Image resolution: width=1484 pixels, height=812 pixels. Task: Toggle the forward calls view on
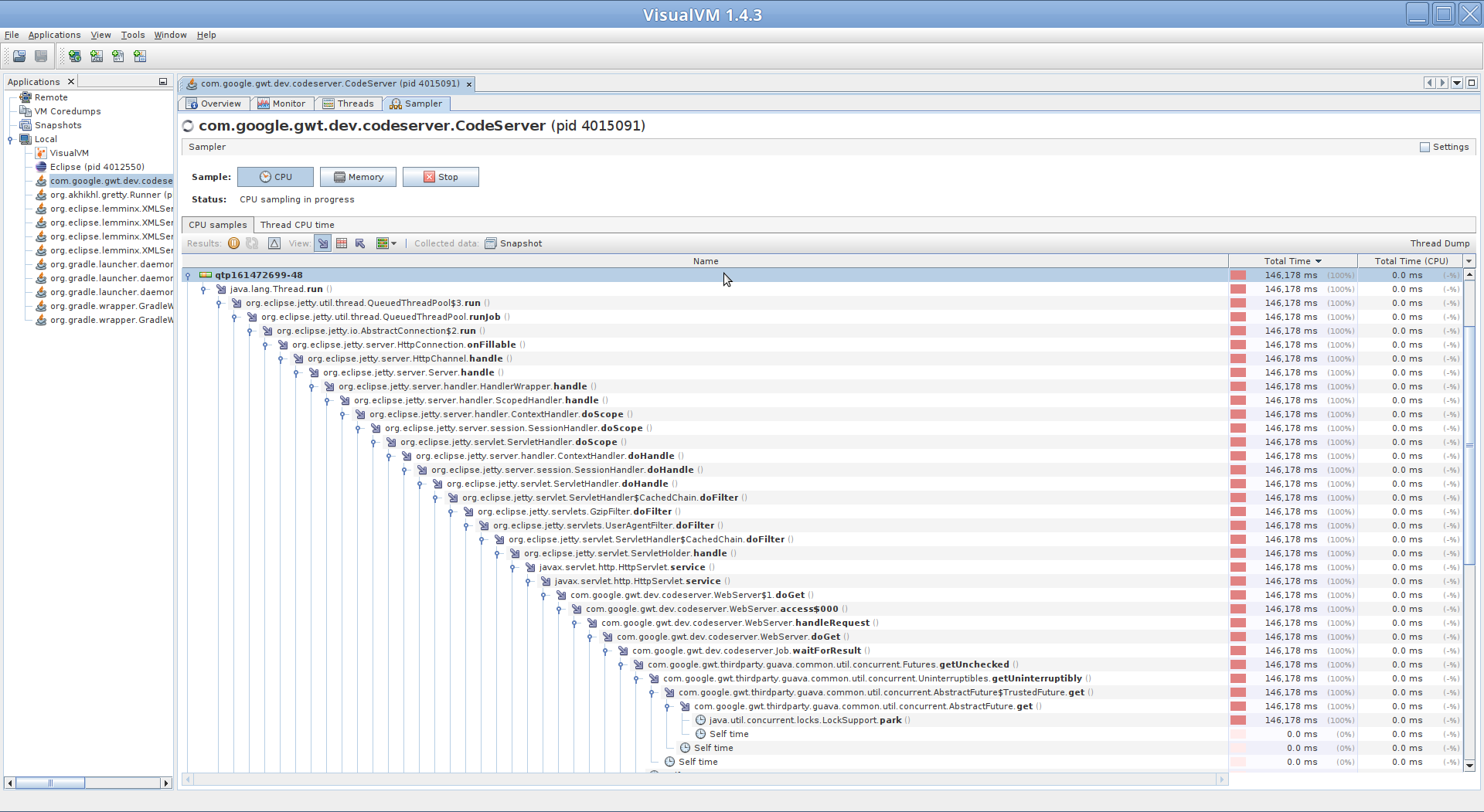323,243
